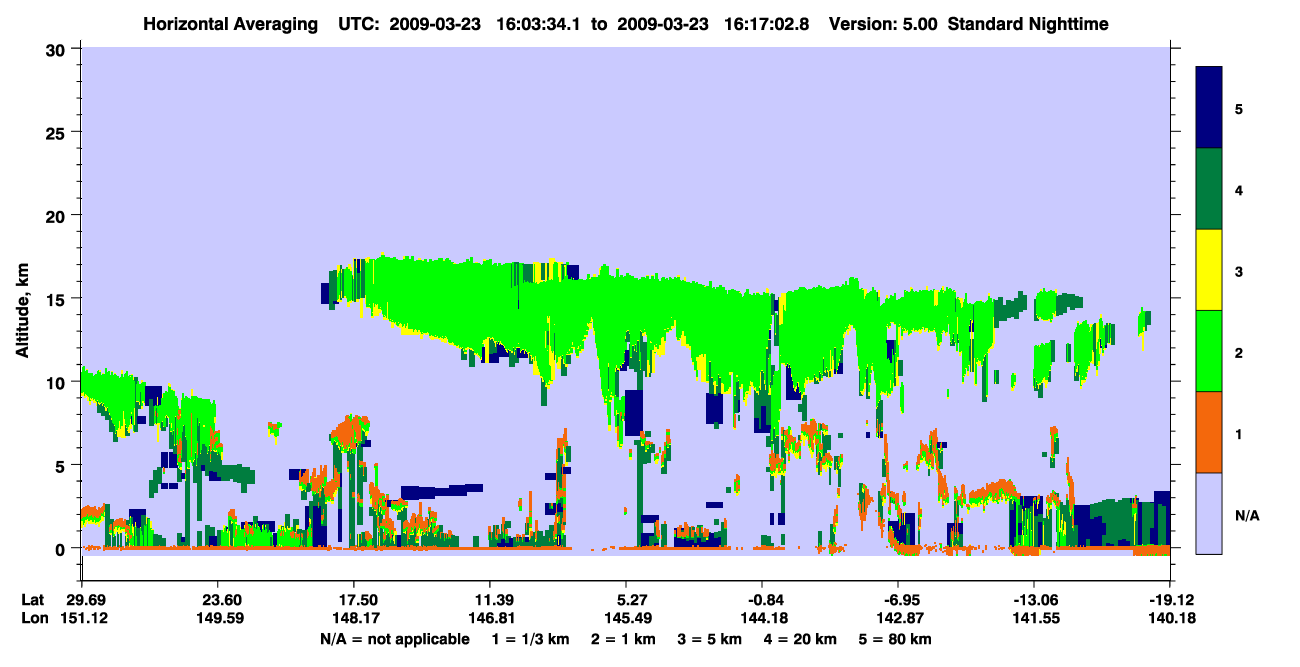Click the end time '16:17:02.8'
This screenshot has height=667, width=1300.
[767, 23]
